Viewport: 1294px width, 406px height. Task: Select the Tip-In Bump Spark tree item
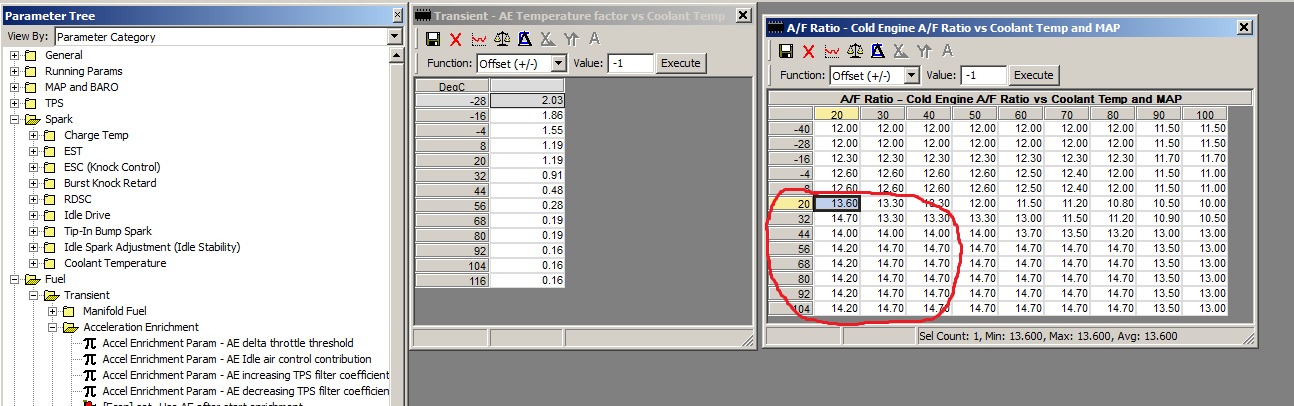pyautogui.click(x=108, y=231)
